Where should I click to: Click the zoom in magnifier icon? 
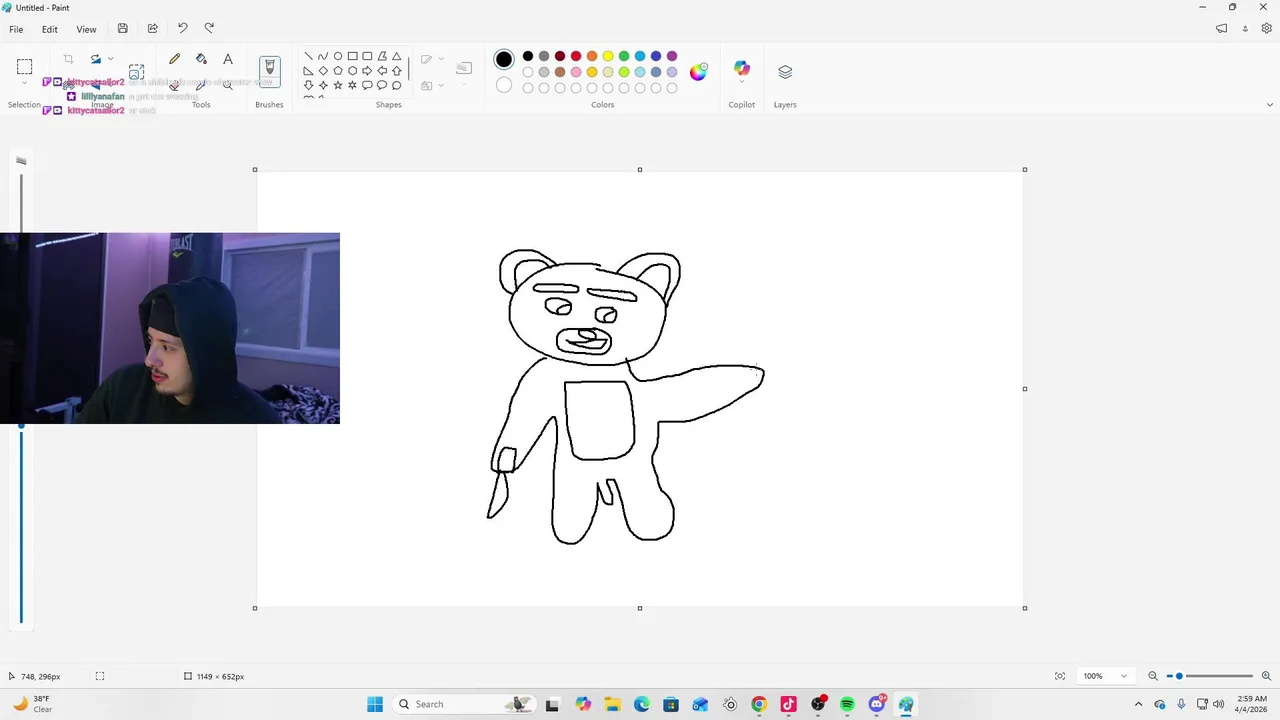tap(1266, 676)
